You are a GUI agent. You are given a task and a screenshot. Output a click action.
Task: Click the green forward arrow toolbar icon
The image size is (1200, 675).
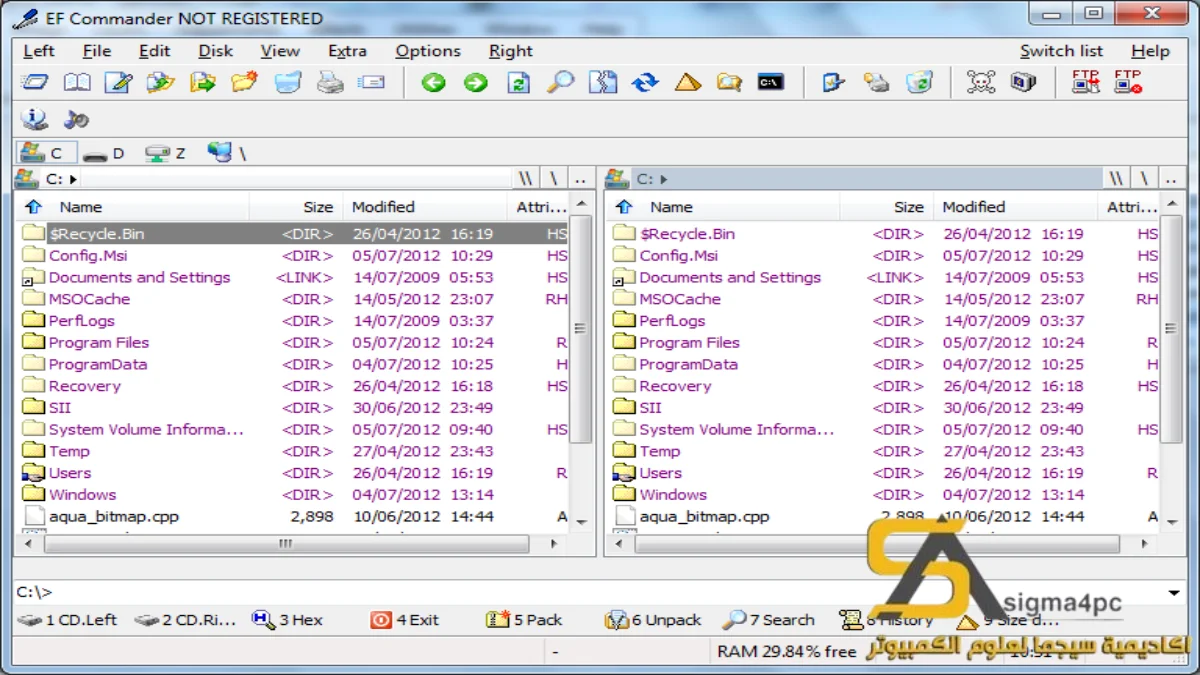tap(476, 83)
